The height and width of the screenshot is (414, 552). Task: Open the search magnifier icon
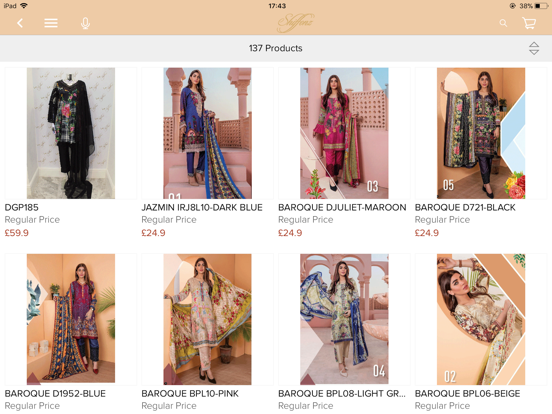click(503, 23)
